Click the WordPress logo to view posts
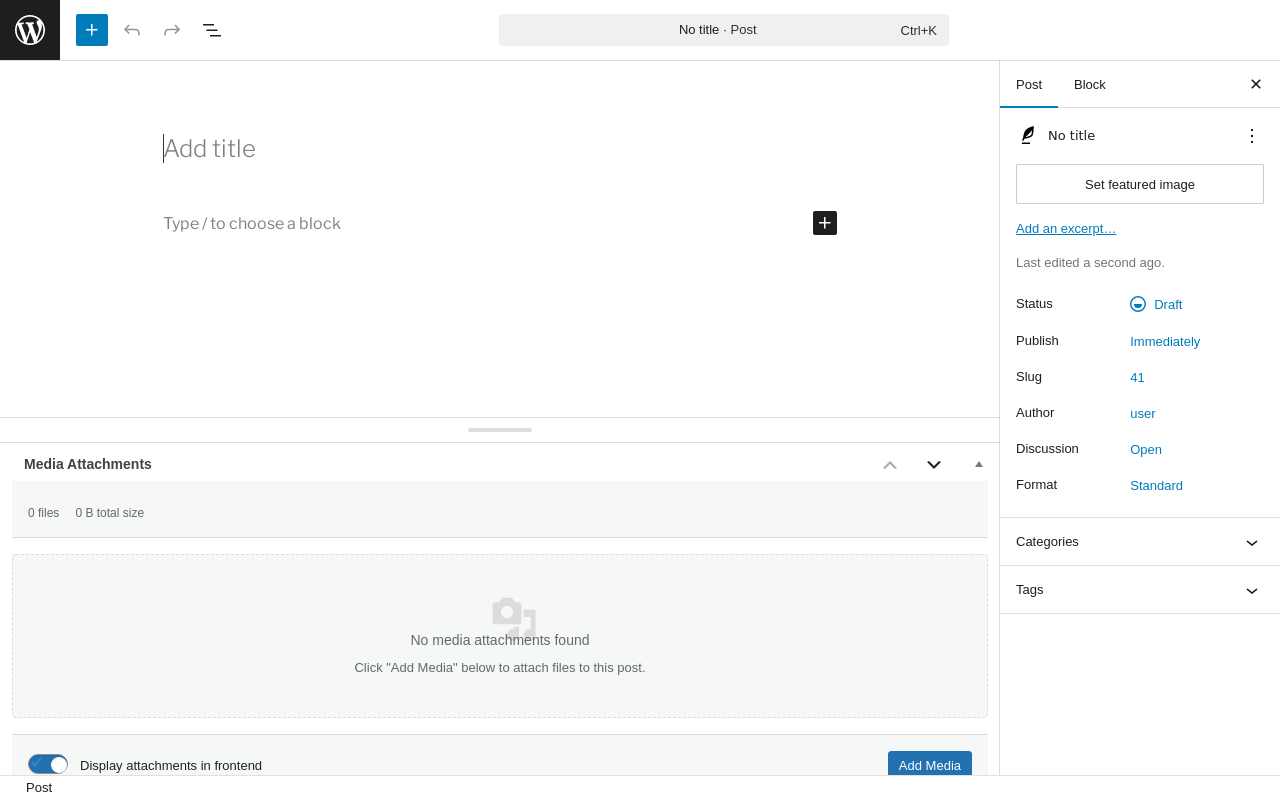The height and width of the screenshot is (800, 1280). 30,30
